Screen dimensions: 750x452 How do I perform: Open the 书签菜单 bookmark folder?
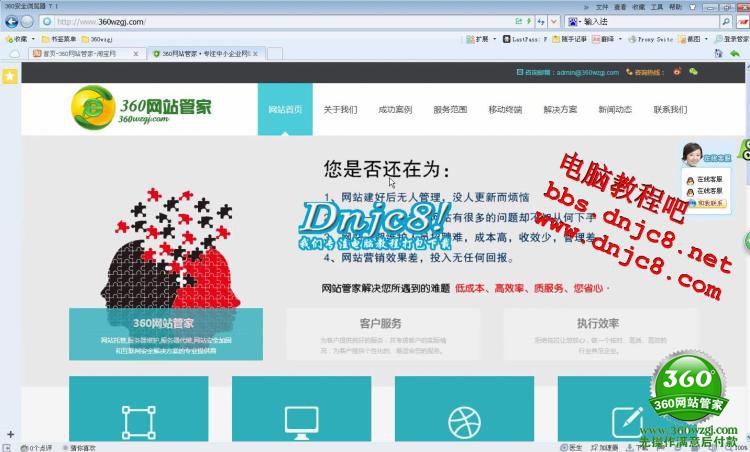coord(59,39)
